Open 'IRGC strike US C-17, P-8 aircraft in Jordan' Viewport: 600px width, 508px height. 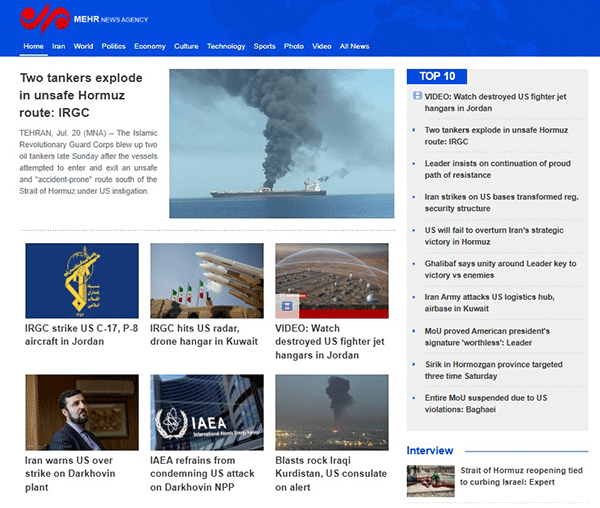82,335
